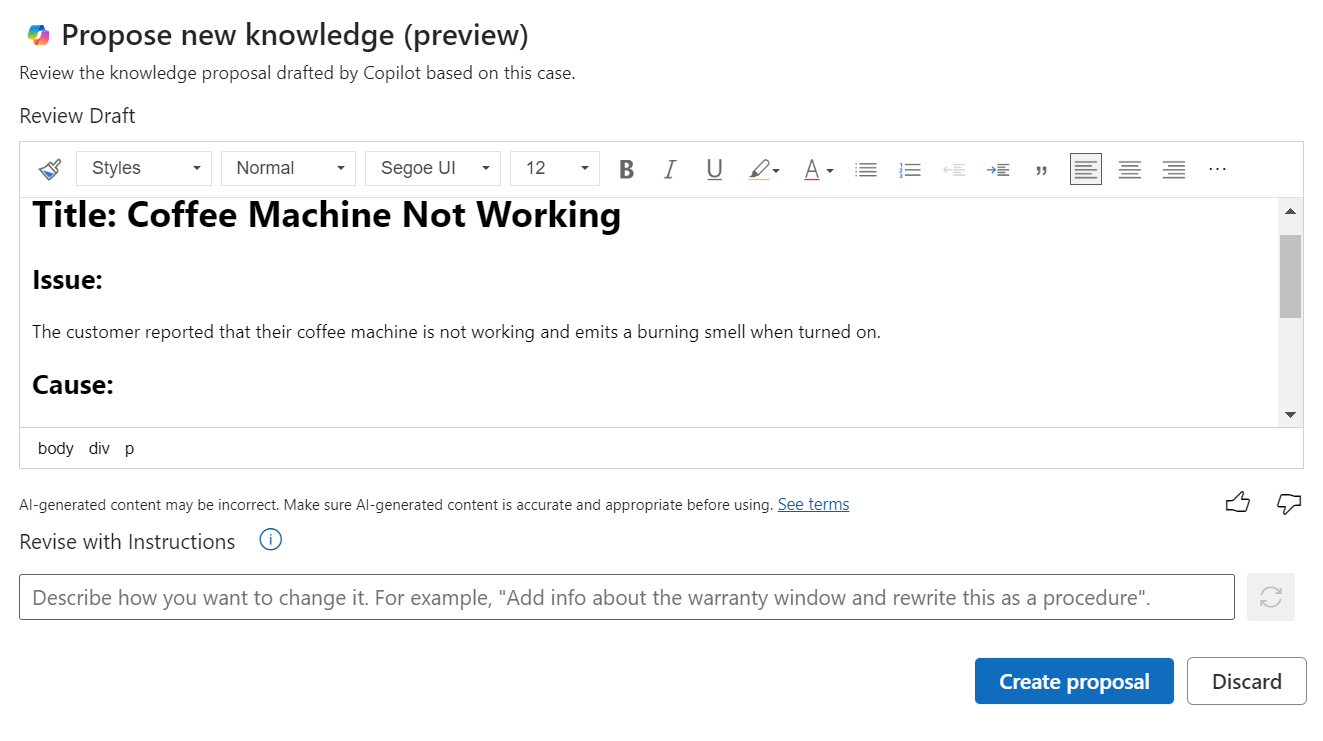Insert a bulleted list

coord(866,169)
